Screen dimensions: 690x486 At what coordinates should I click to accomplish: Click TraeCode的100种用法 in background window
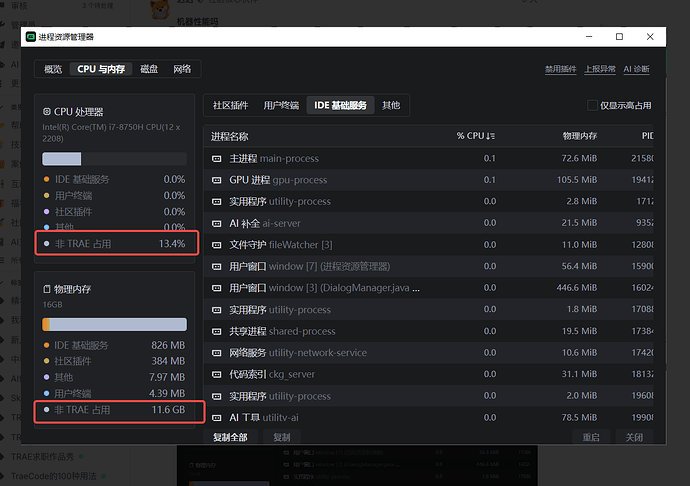54,476
